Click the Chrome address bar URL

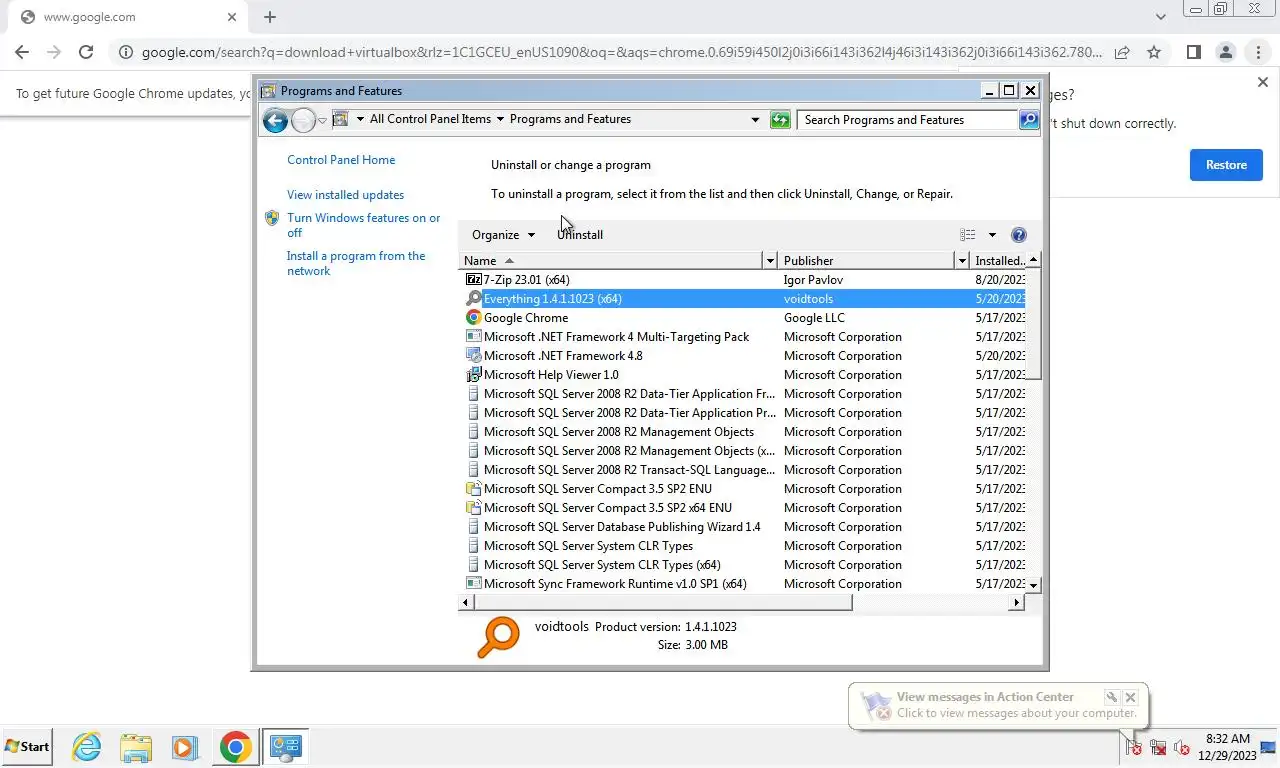coord(622,52)
